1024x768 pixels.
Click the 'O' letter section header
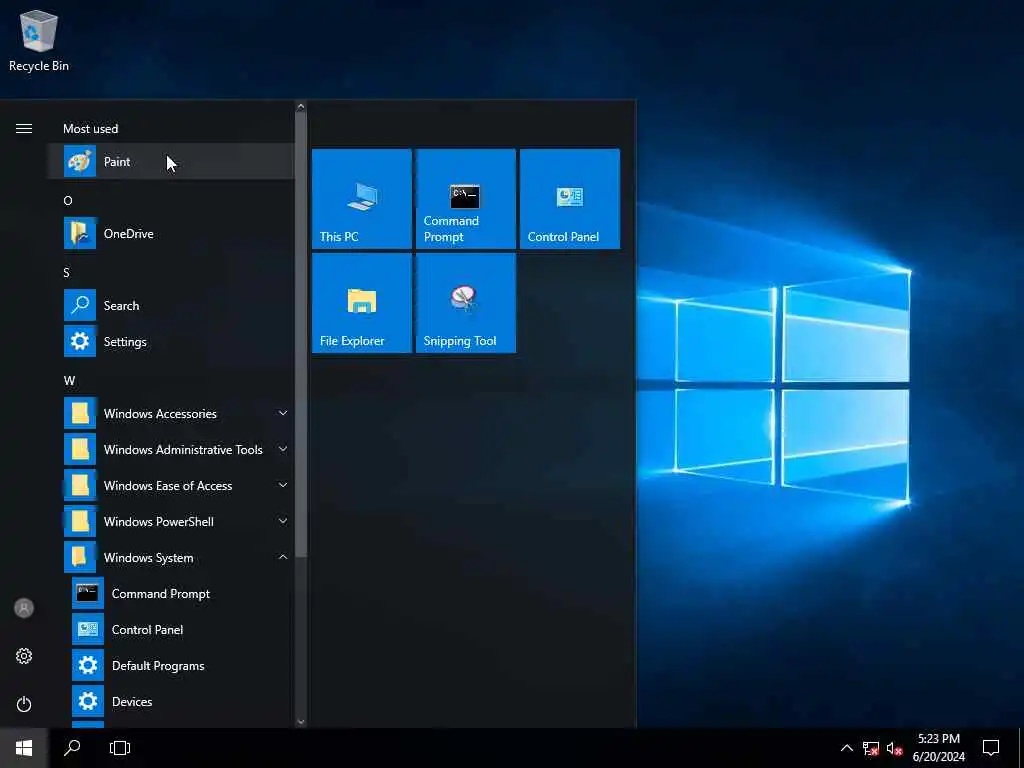68,200
